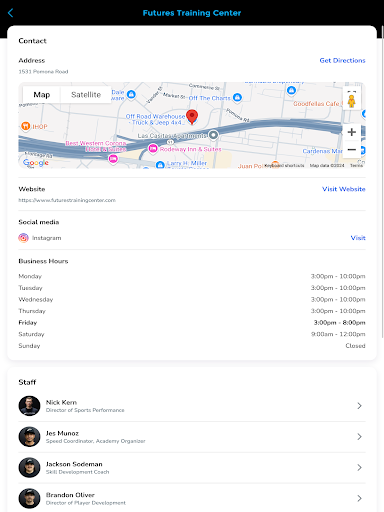
Task: Click Skill Development Coach subtitle
Action: point(78,472)
